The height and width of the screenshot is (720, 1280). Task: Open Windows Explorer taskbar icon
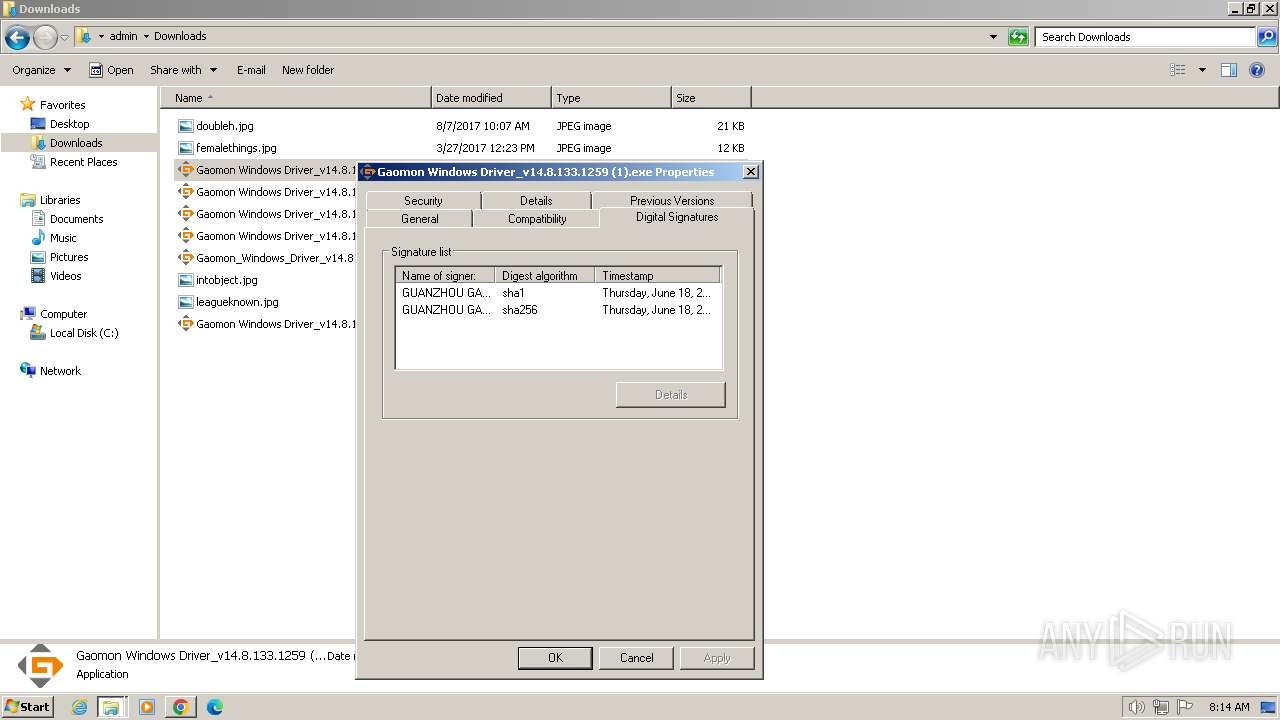111,707
